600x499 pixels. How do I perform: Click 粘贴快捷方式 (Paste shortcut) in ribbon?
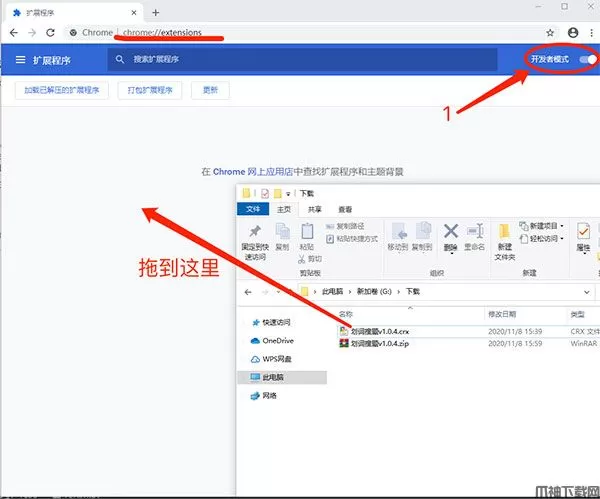coord(352,239)
